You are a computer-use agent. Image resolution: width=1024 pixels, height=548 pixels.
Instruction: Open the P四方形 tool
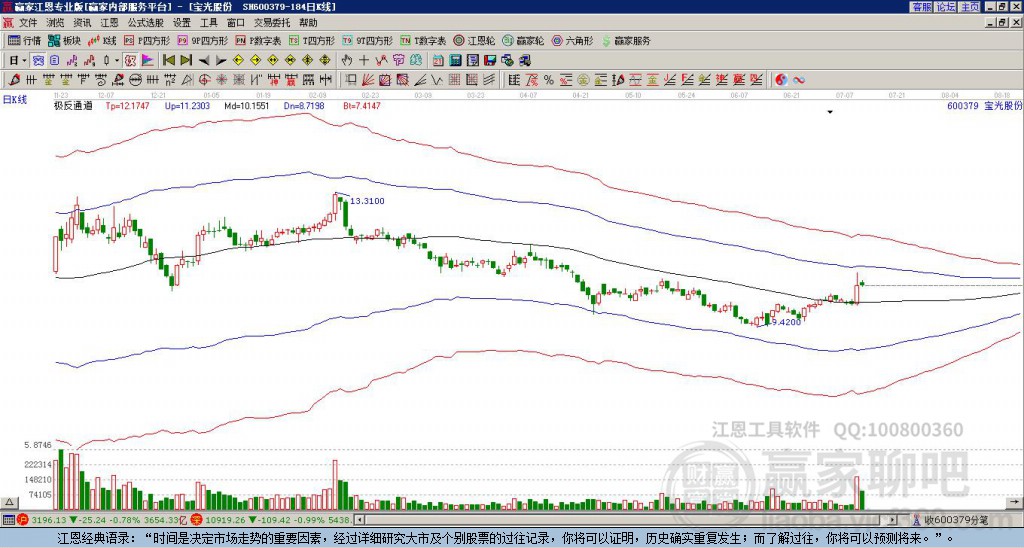[x=147, y=40]
